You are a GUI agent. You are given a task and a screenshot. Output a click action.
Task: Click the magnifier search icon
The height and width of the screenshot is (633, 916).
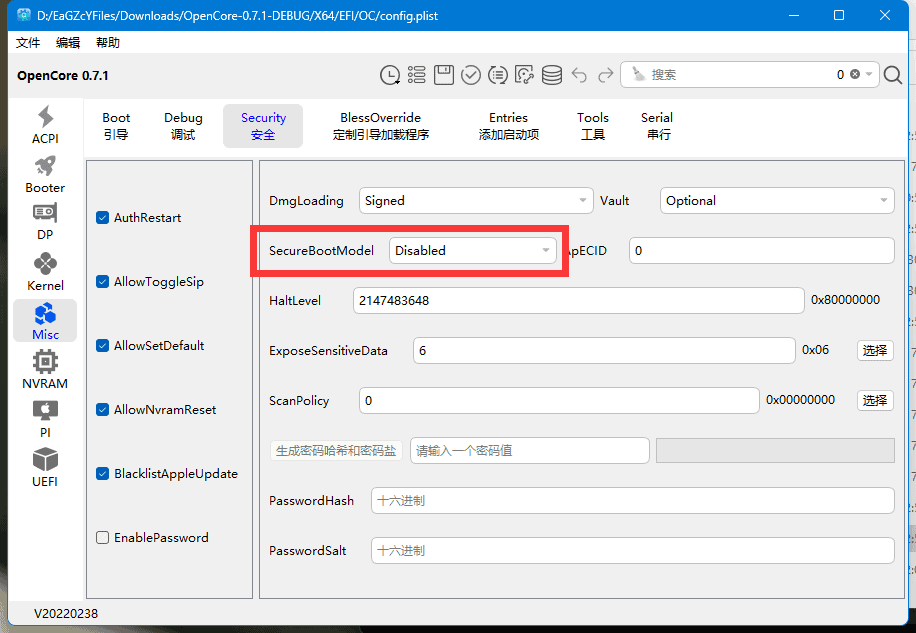[x=893, y=75]
